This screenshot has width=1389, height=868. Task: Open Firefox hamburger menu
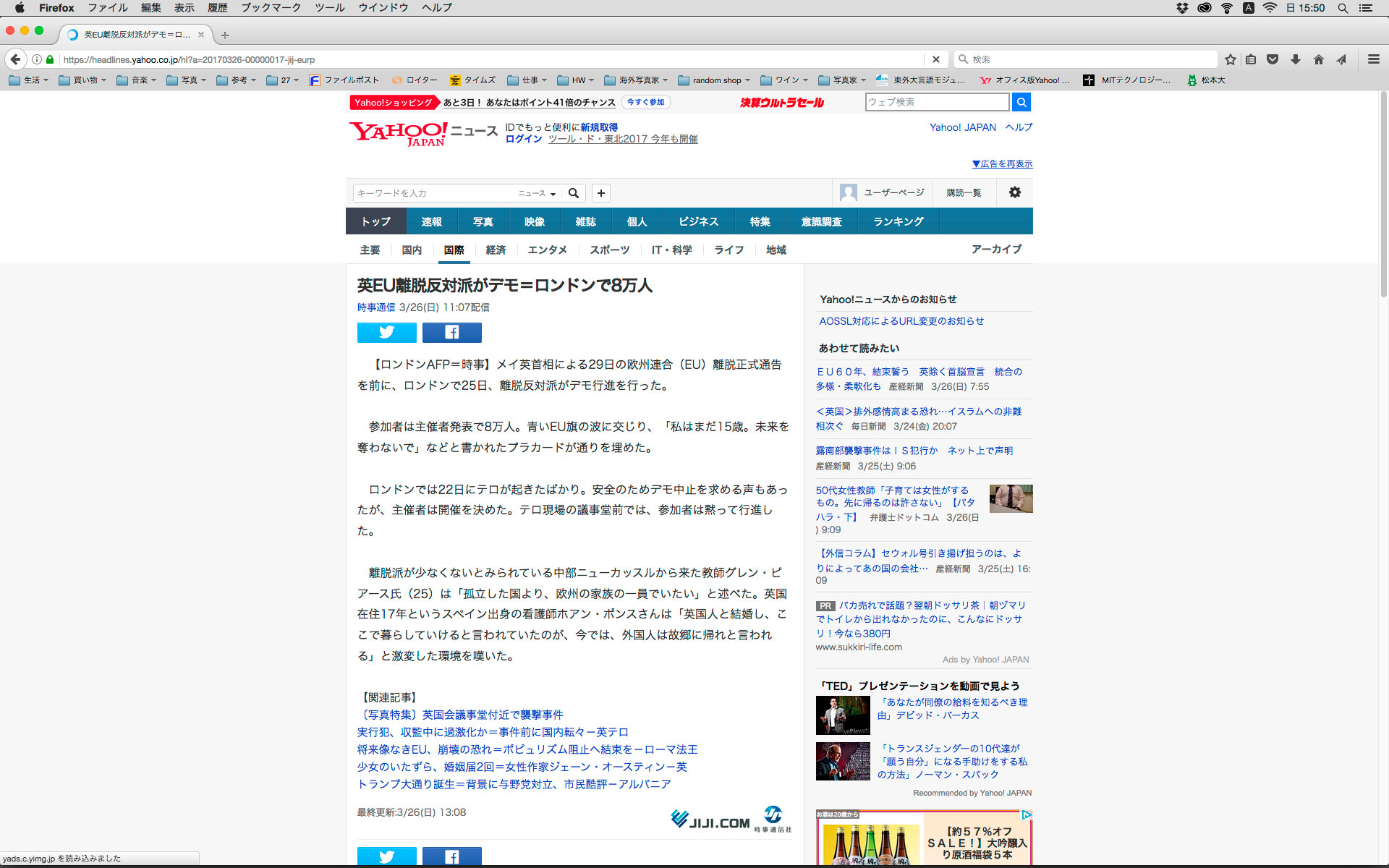pyautogui.click(x=1373, y=59)
